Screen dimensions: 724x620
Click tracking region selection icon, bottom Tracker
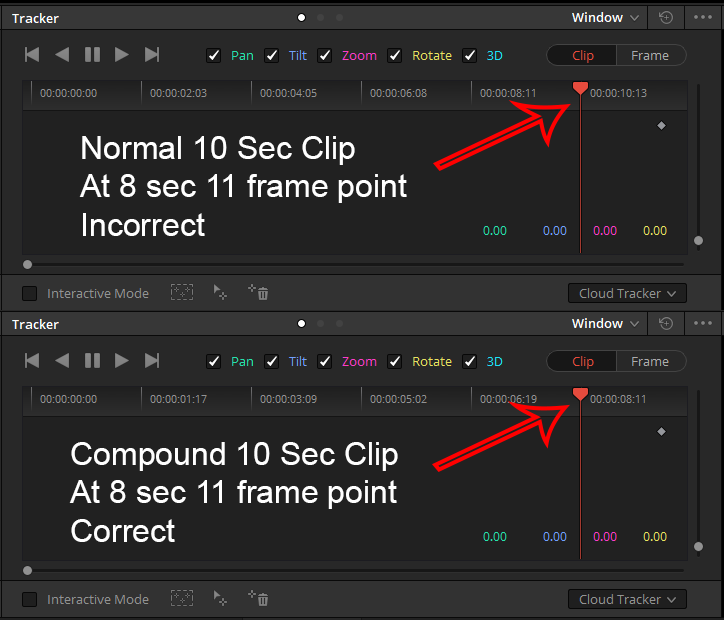pyautogui.click(x=182, y=598)
